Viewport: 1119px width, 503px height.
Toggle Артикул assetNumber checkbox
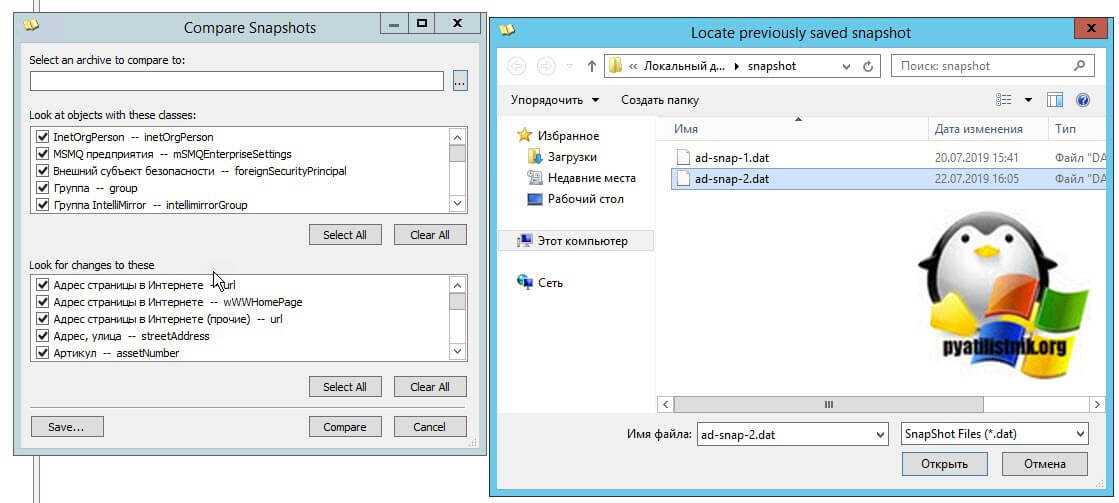pyautogui.click(x=41, y=353)
